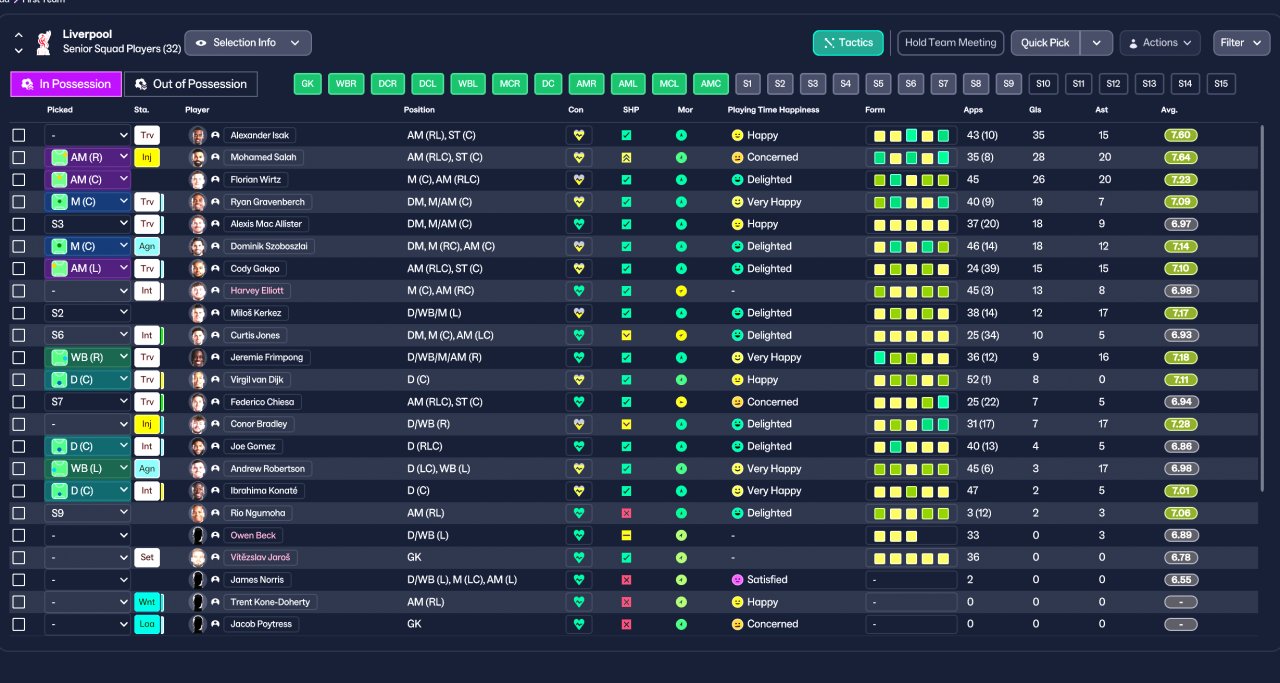Viewport: 1280px width, 683px height.
Task: Tick the checkbox for Florian Wirtz
Action: [19, 179]
